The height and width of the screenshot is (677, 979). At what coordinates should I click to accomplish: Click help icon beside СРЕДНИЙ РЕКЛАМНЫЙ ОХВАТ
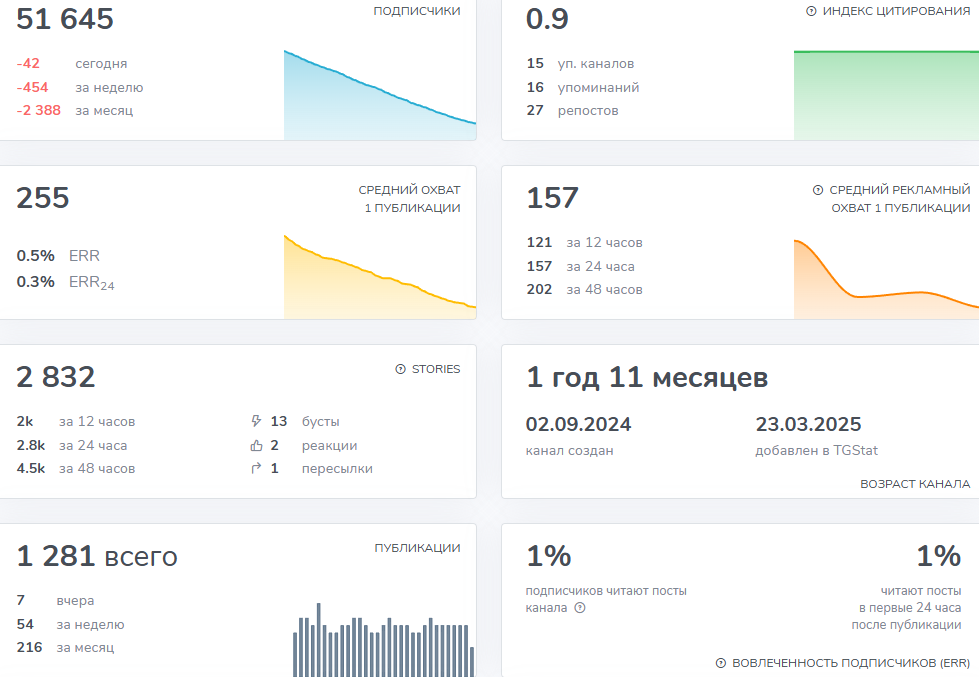point(818,190)
